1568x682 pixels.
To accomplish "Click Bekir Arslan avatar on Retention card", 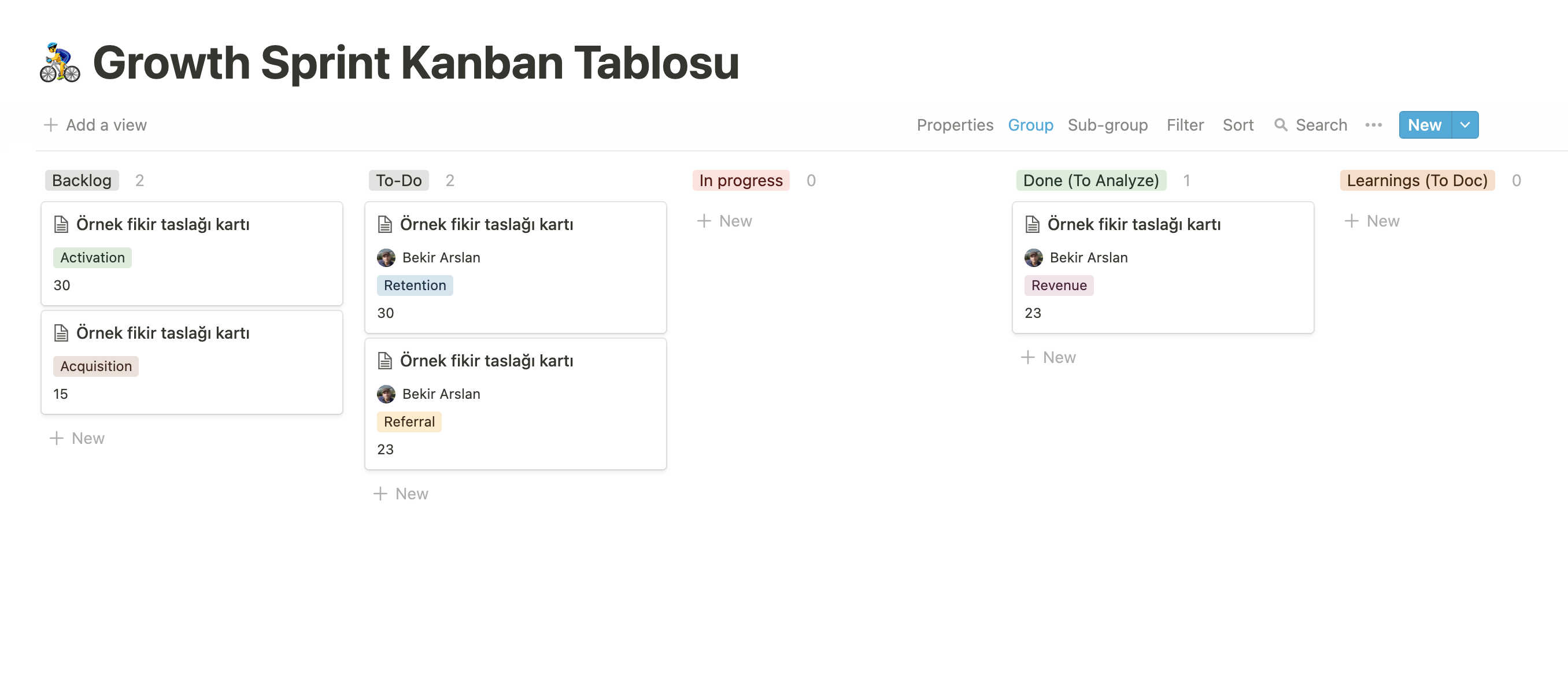I will click(x=386, y=258).
